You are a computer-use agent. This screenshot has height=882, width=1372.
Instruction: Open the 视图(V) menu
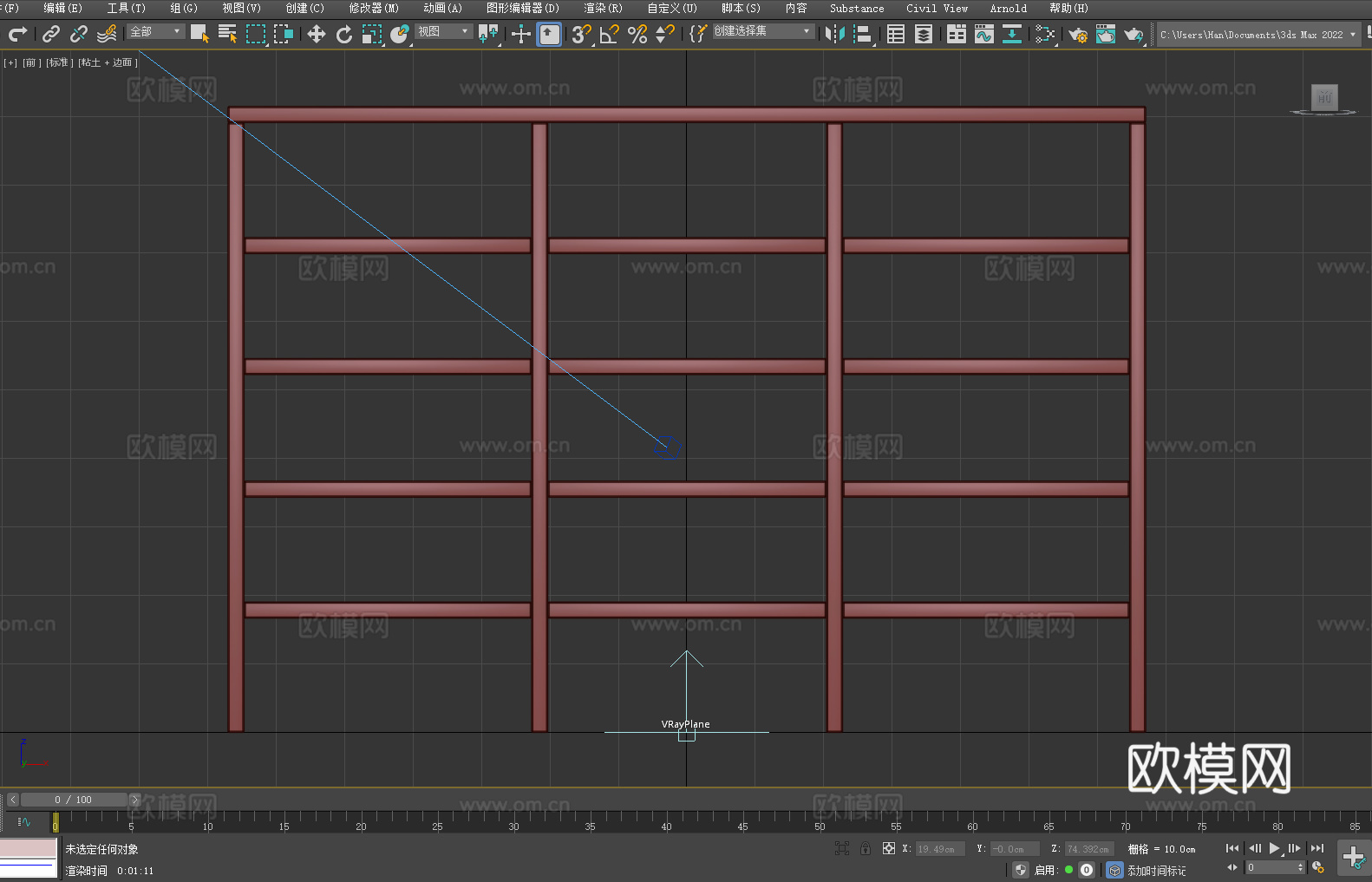242,8
